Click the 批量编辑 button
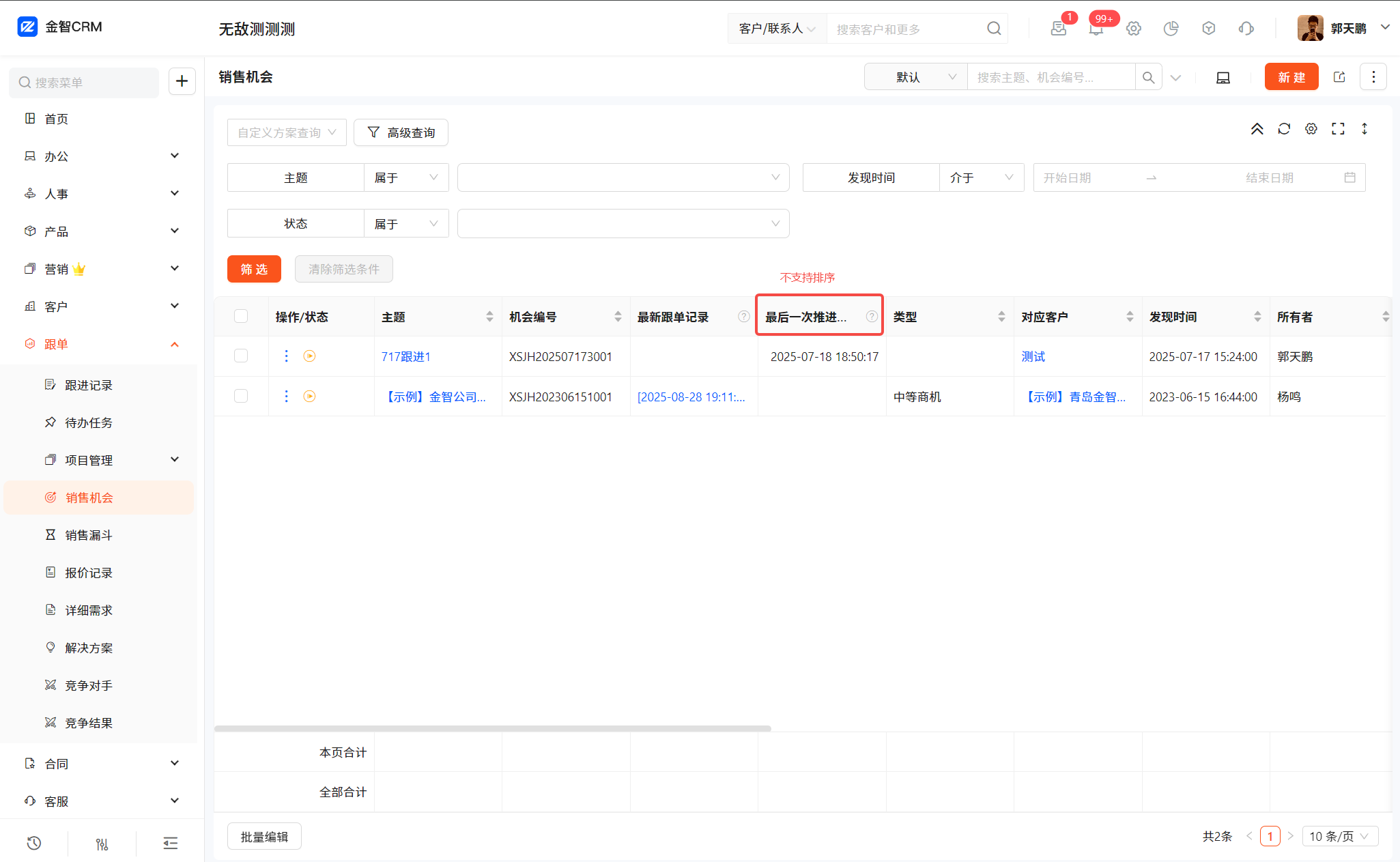 tap(264, 837)
